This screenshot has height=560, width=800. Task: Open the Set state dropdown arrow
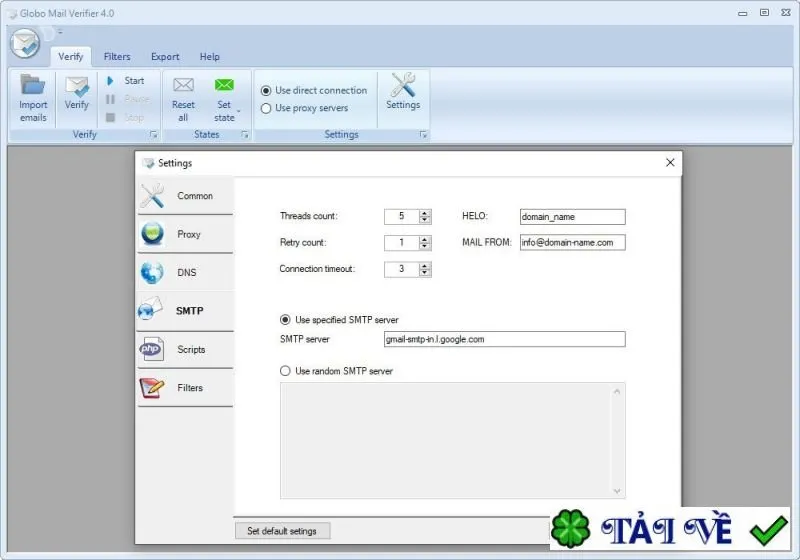(238, 111)
